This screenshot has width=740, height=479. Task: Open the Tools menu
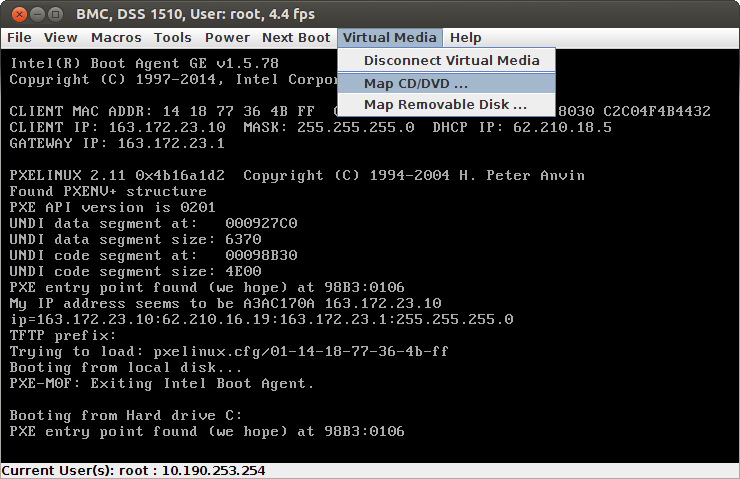pyautogui.click(x=172, y=38)
